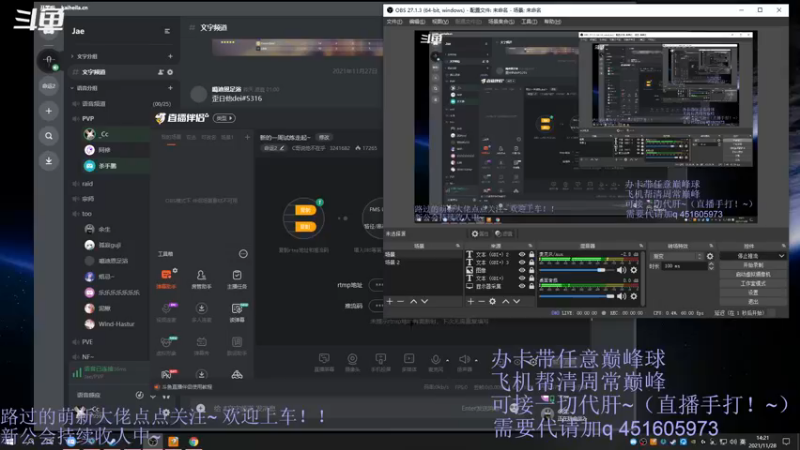The width and height of the screenshot is (800, 450).
Task: Open the 工具(T) menu in OBS
Action: (529, 21)
